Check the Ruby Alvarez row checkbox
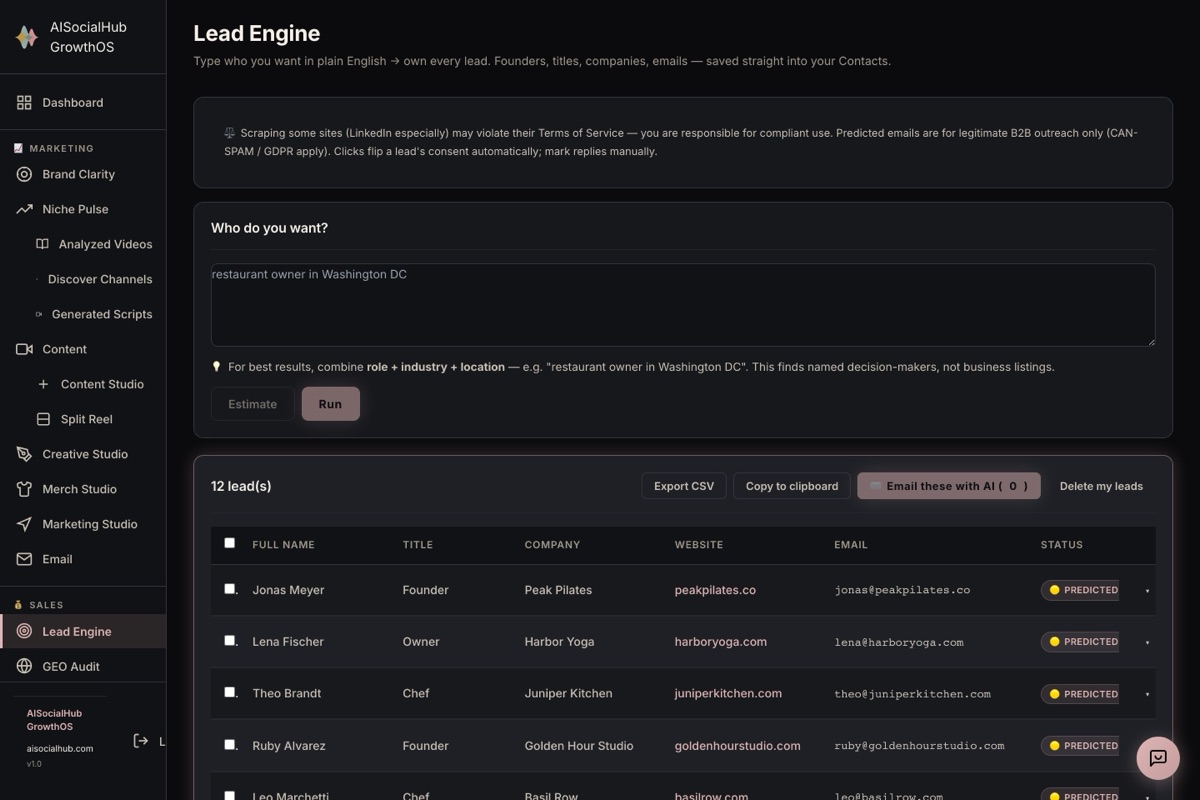Image resolution: width=1200 pixels, height=800 pixels. 230,744
